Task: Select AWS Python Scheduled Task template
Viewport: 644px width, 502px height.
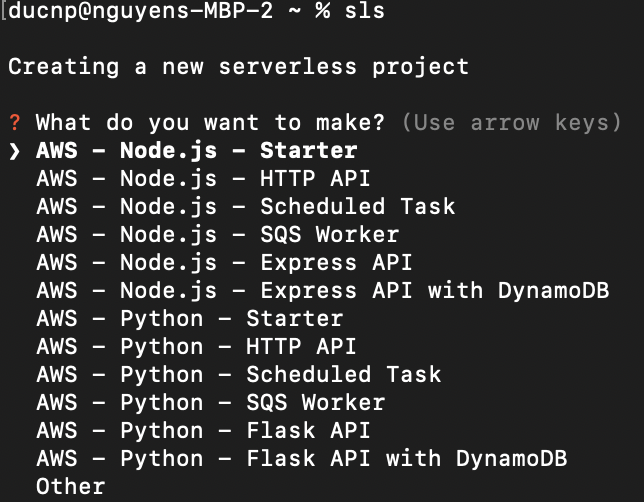Action: [x=238, y=375]
